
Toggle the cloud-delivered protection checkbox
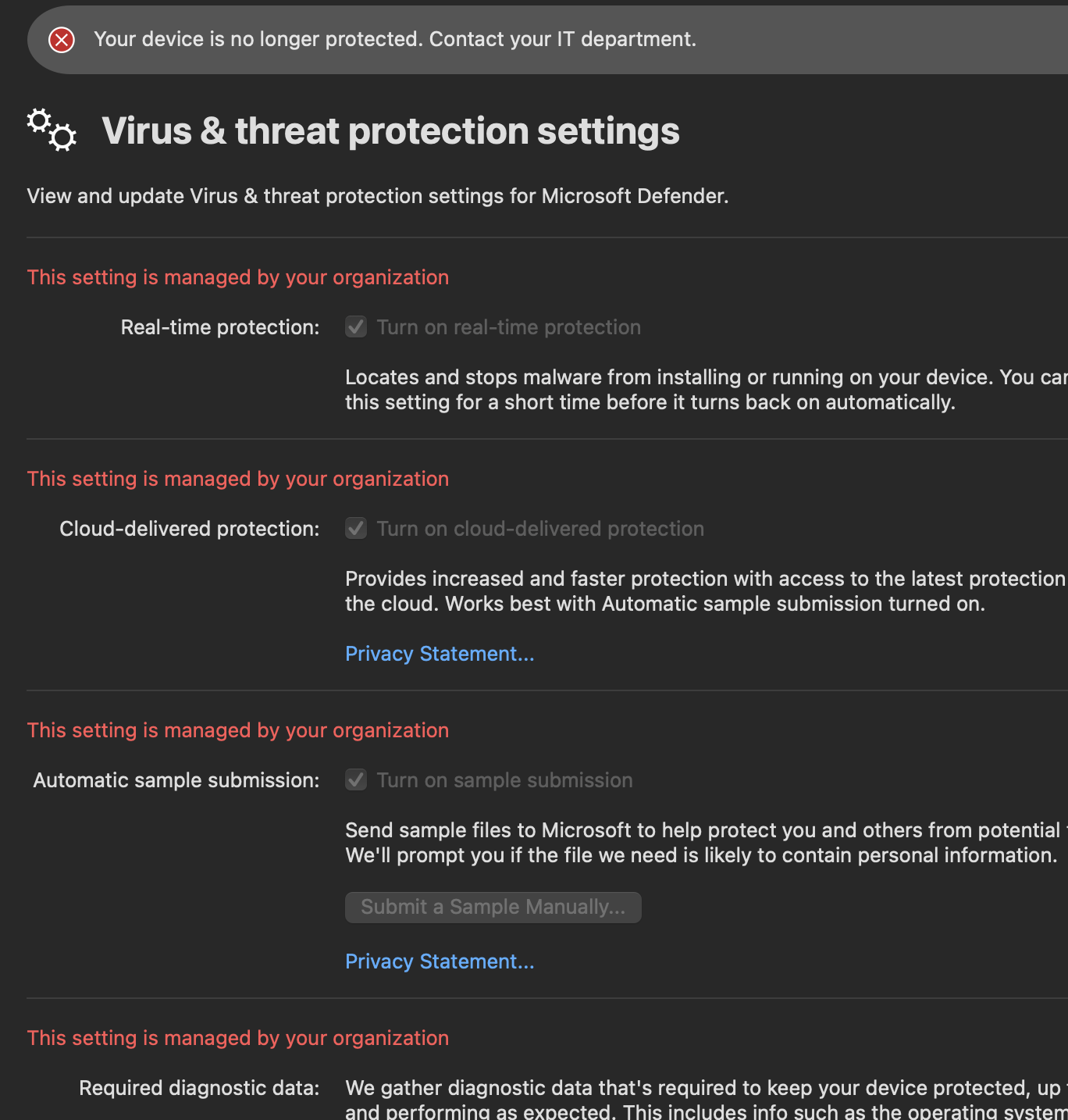click(x=356, y=529)
